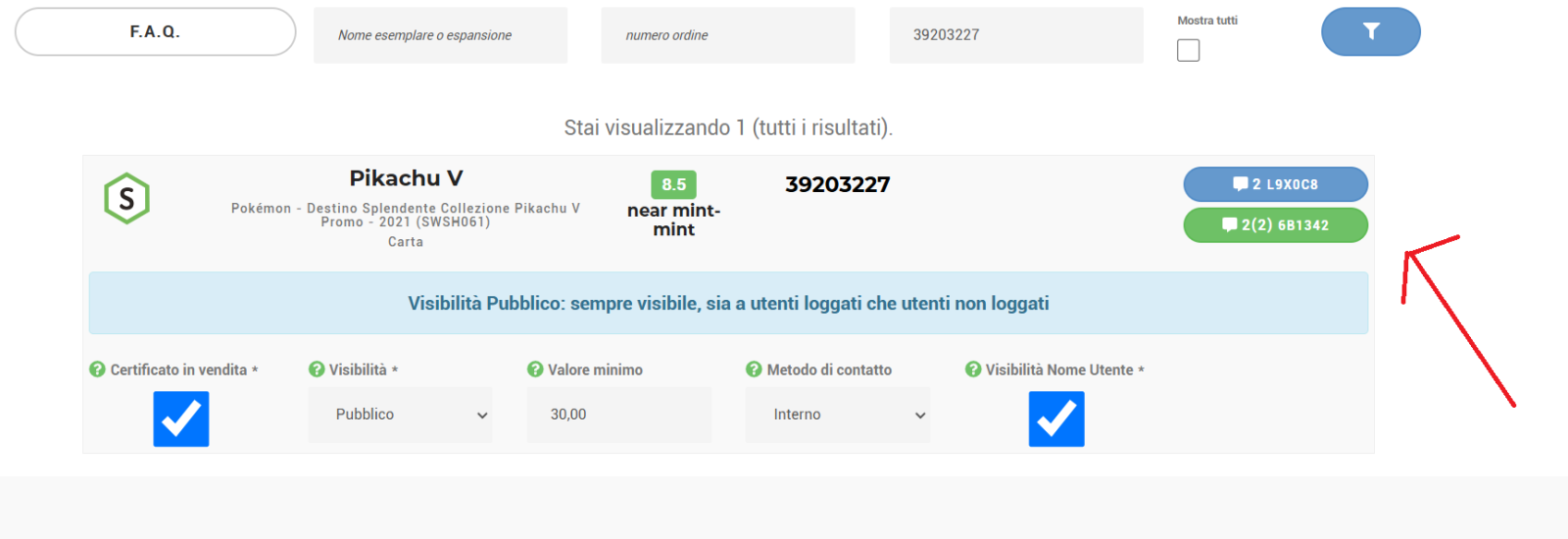Click help icon beside Metodo di contatto

pyautogui.click(x=754, y=369)
